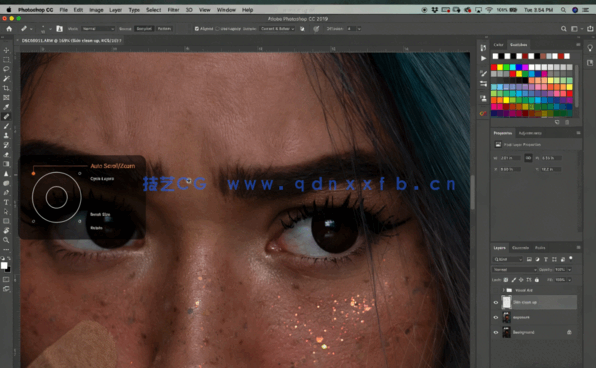Filter layers by adjustment layers icon
This screenshot has height=368, width=596.
coord(537,259)
